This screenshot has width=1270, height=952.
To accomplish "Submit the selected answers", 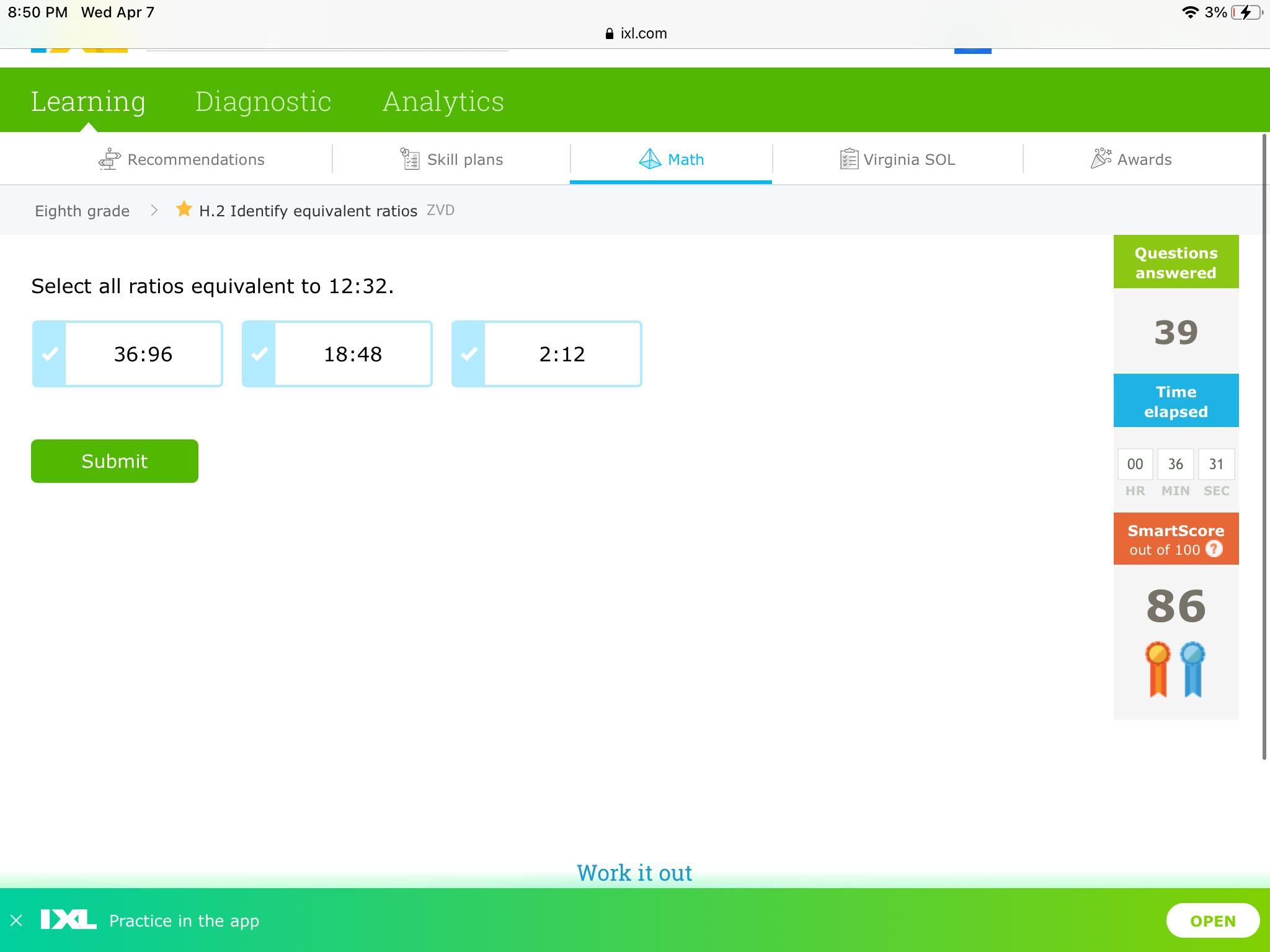I will 115,461.
